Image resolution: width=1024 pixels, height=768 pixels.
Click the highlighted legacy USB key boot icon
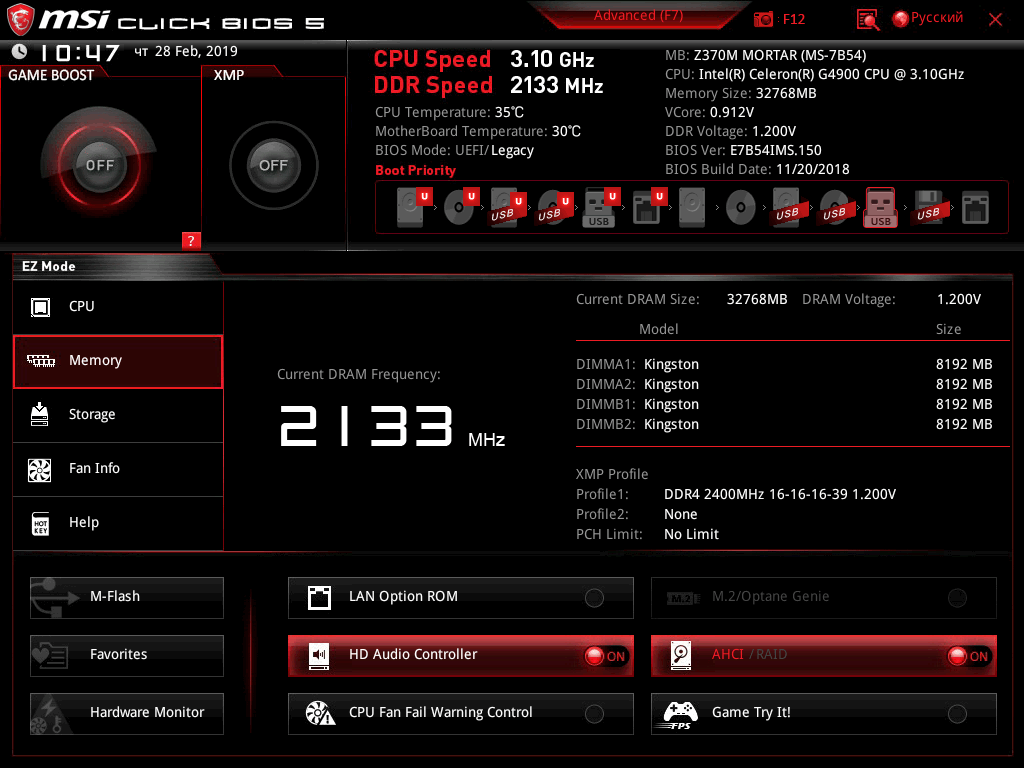pyautogui.click(x=881, y=208)
